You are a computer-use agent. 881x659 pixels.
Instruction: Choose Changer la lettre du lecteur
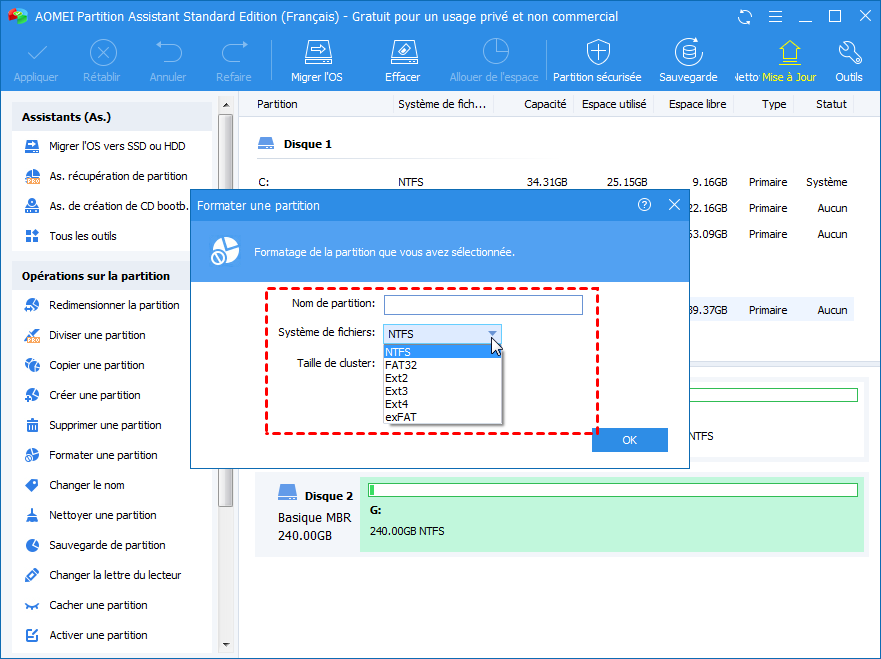(103, 575)
